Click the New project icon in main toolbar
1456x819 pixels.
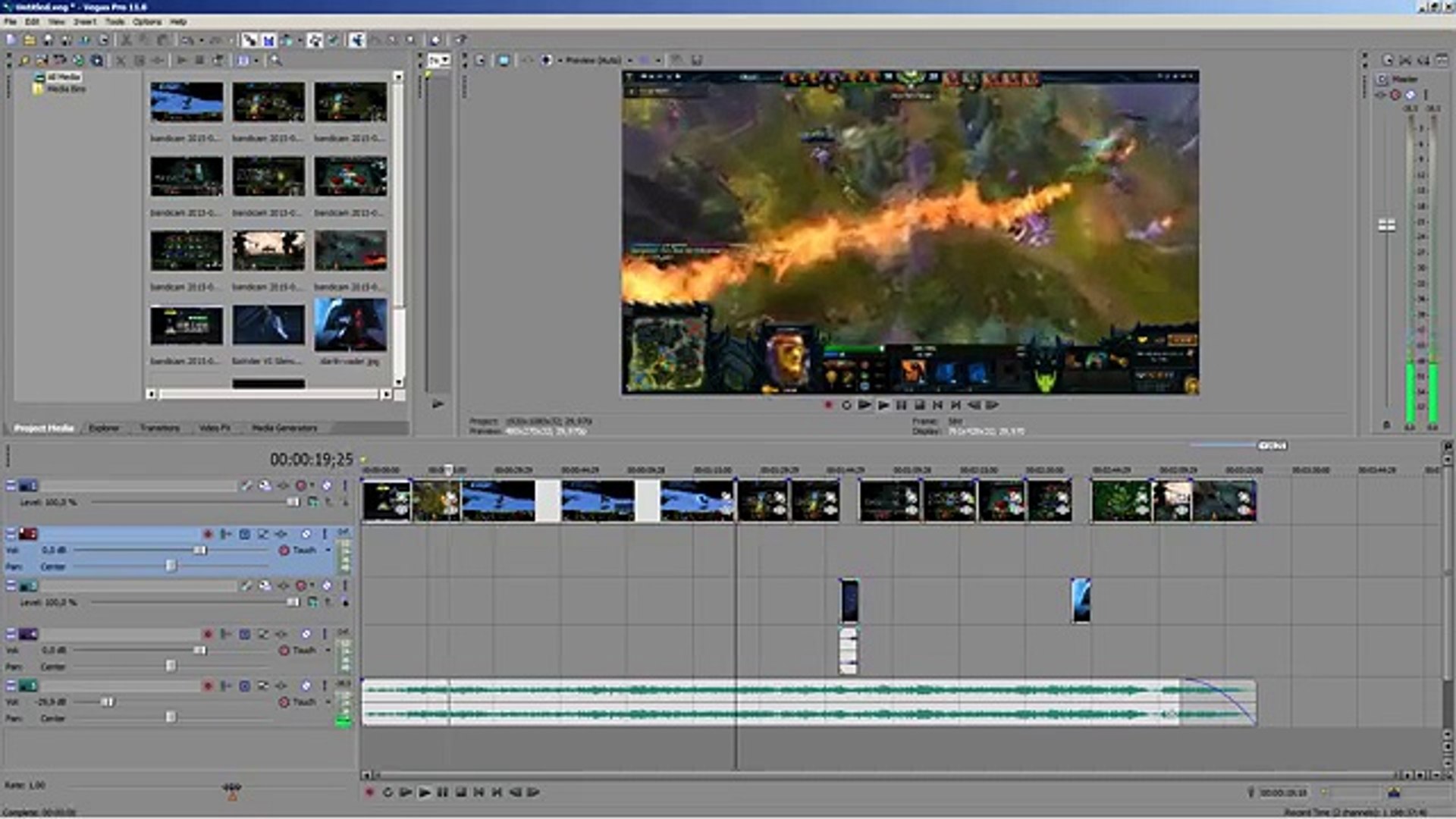coord(11,40)
